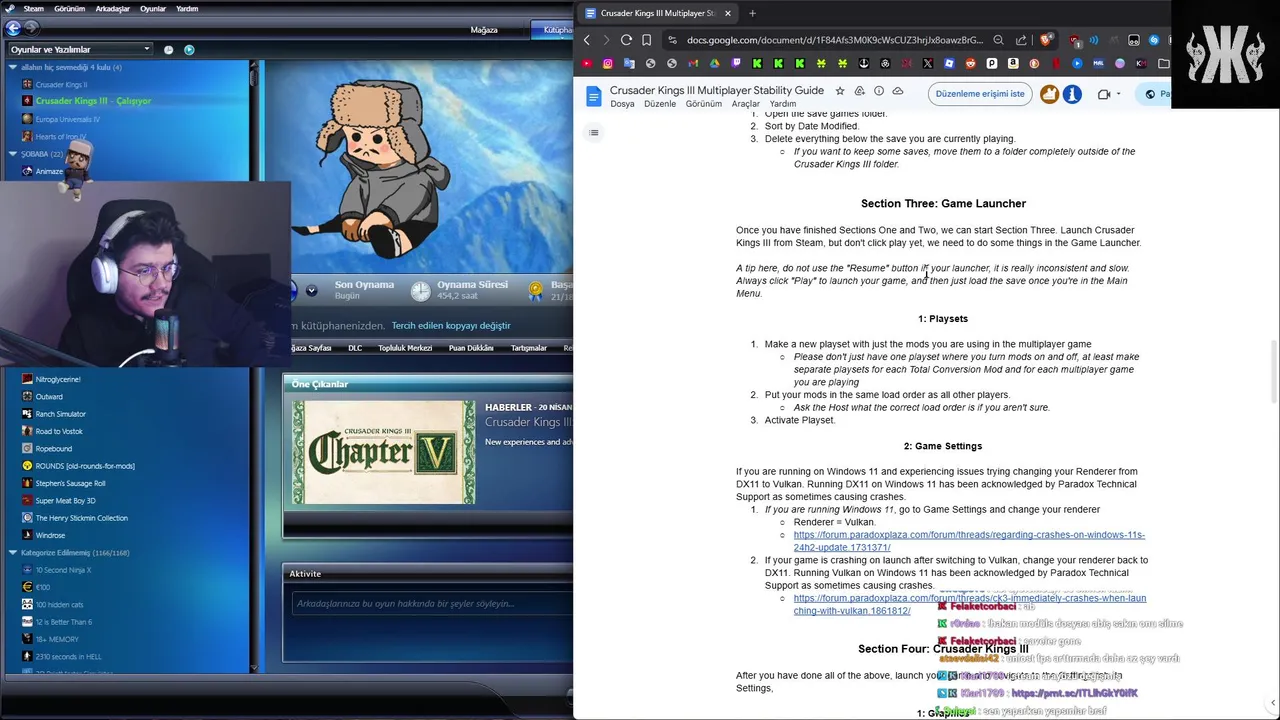Screen dimensions: 1280x720
Task: Click the browser address bar URL
Action: (x=835, y=40)
